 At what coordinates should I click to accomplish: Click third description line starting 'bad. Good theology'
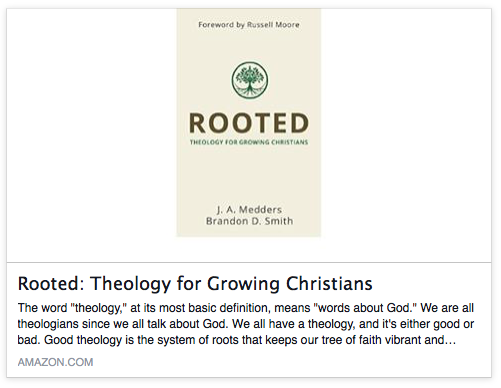(x=237, y=340)
